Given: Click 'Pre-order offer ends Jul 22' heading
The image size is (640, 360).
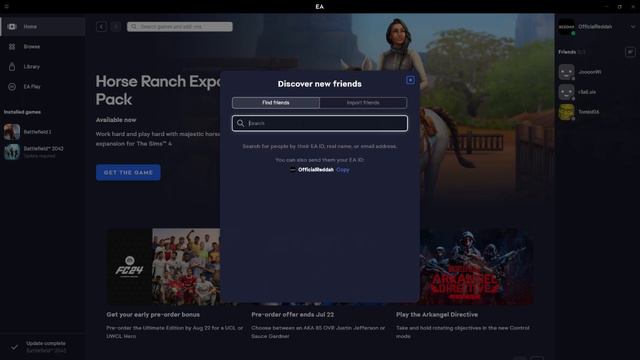Looking at the screenshot, I should coord(293,315).
